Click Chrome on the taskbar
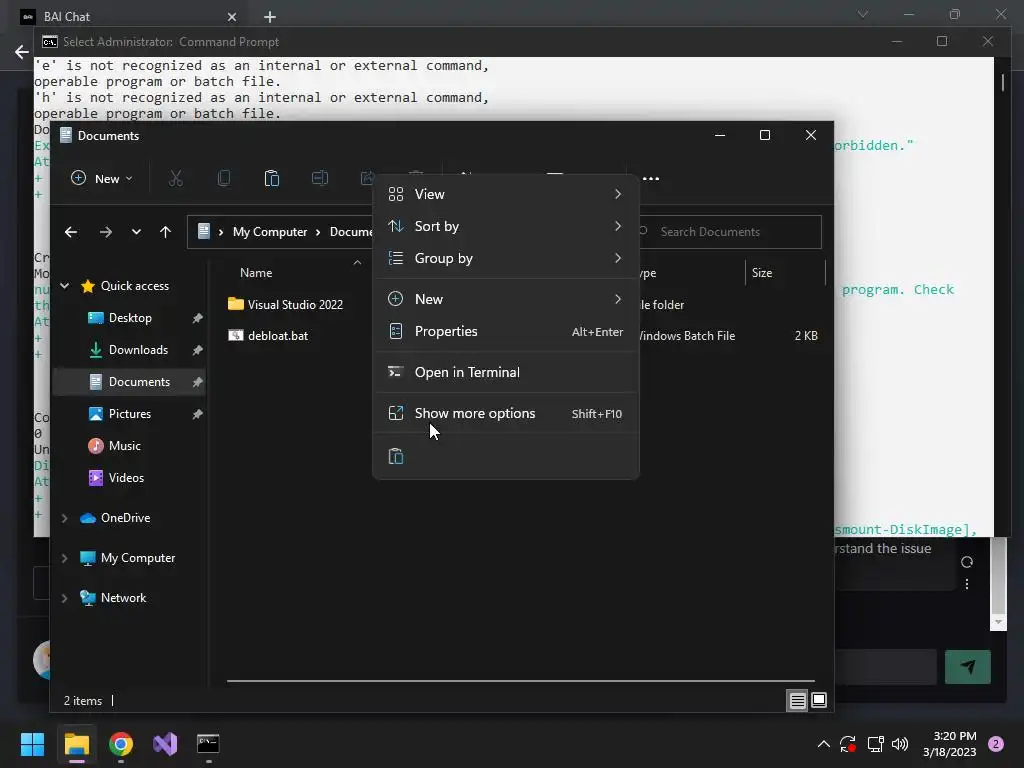Screen dimensions: 1024x768 click(x=121, y=744)
